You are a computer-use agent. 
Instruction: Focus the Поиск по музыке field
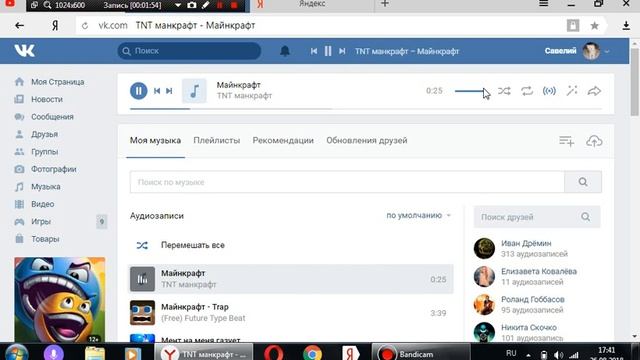pyautogui.click(x=347, y=182)
